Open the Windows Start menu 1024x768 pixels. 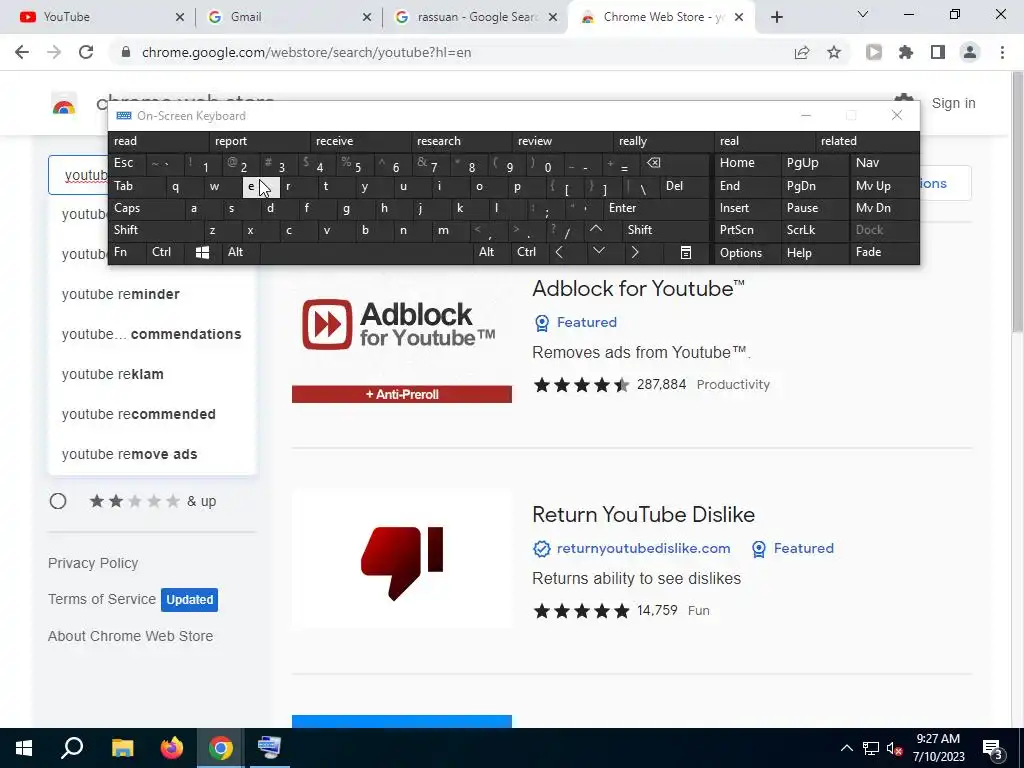click(x=24, y=748)
